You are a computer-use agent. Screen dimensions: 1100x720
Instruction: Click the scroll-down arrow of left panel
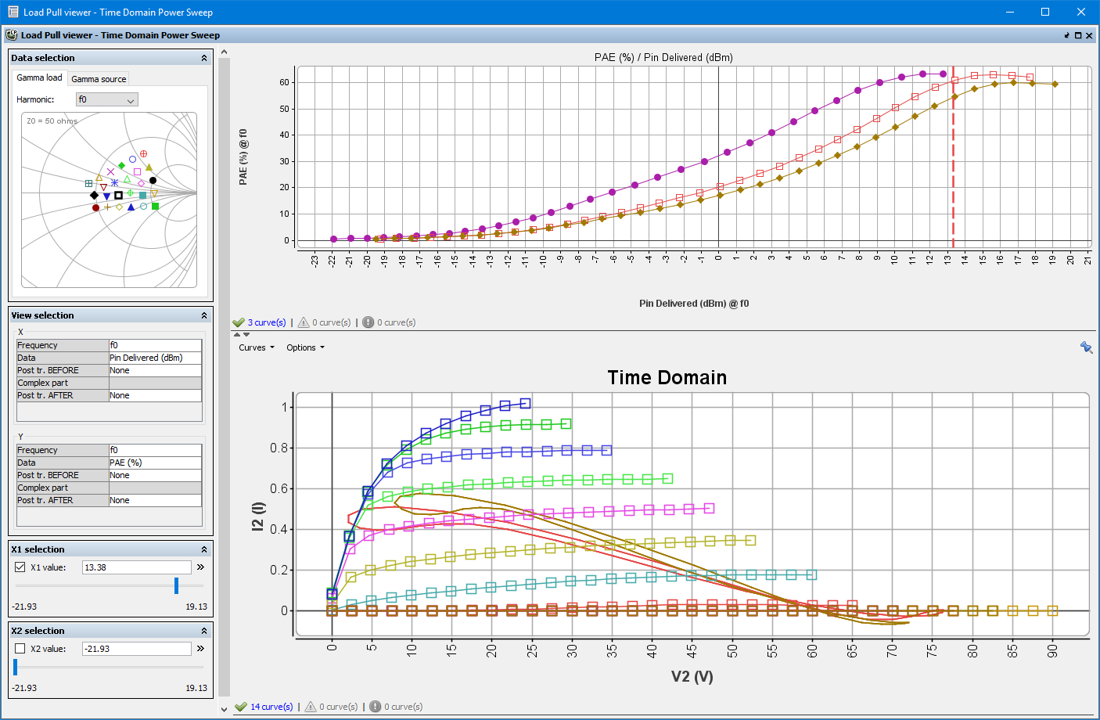[224, 709]
